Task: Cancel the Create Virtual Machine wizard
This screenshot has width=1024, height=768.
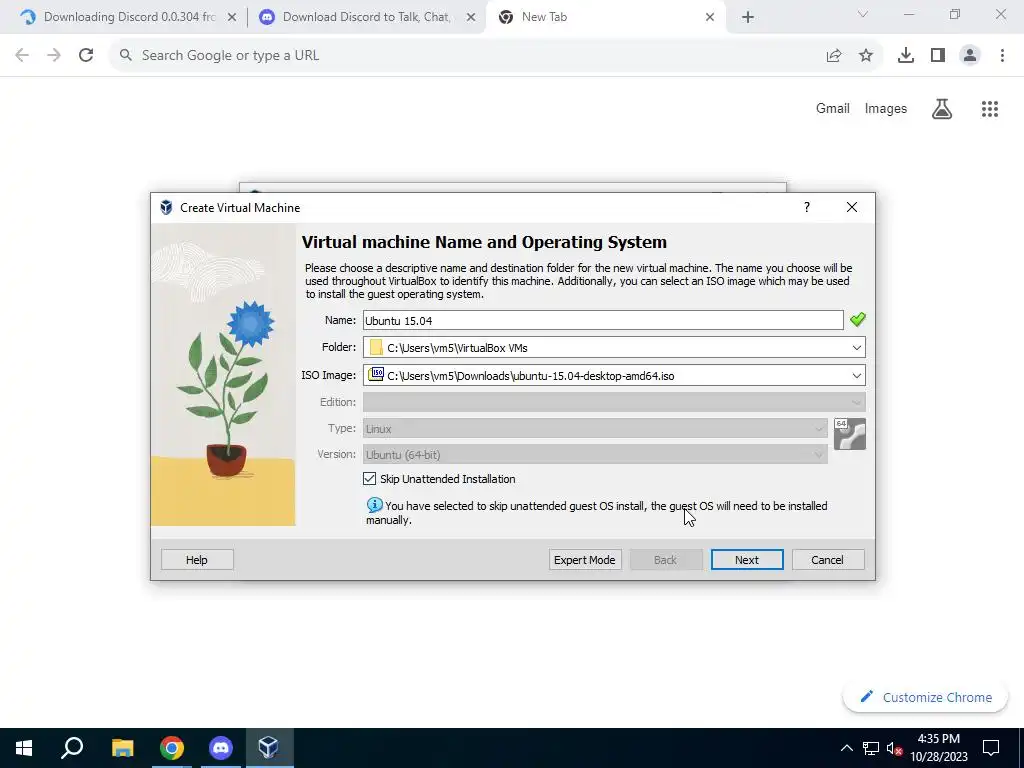Action: pyautogui.click(x=827, y=560)
